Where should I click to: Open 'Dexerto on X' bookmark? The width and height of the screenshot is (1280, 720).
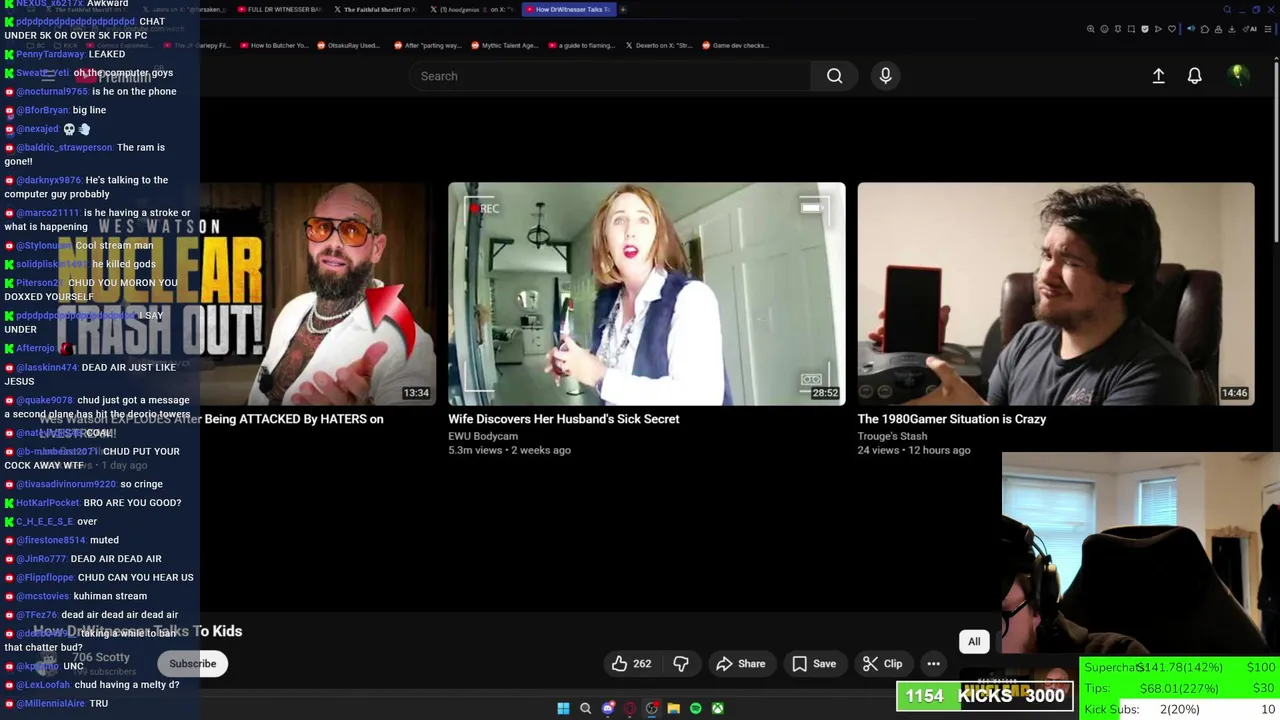click(x=658, y=45)
